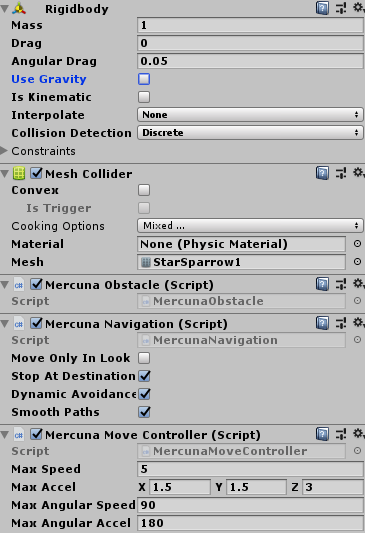365x533 pixels.
Task: Disable the Smooth Paths checkbox
Action: [144, 412]
